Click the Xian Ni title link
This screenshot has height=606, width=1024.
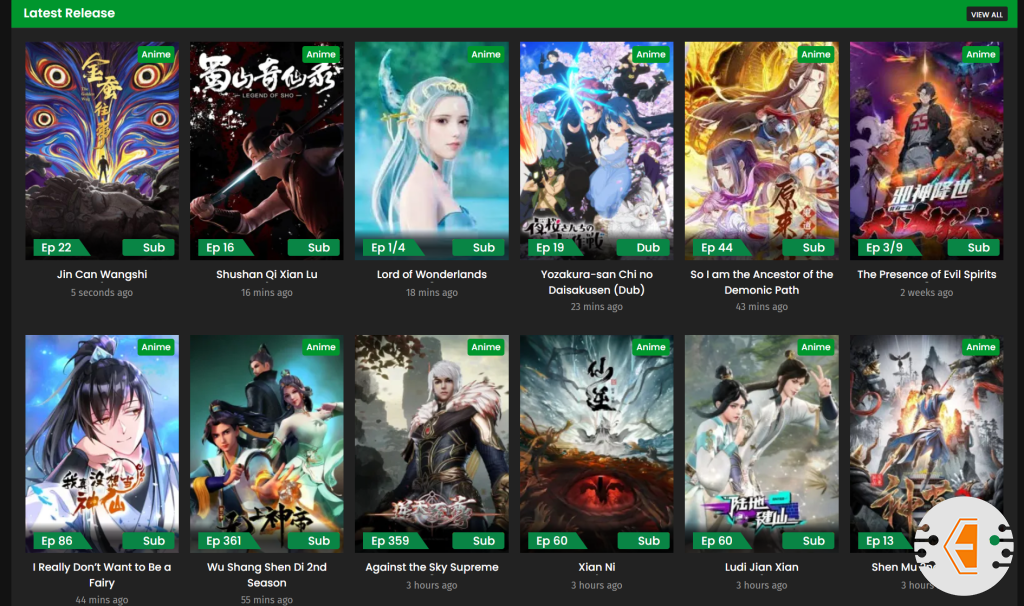pos(596,567)
